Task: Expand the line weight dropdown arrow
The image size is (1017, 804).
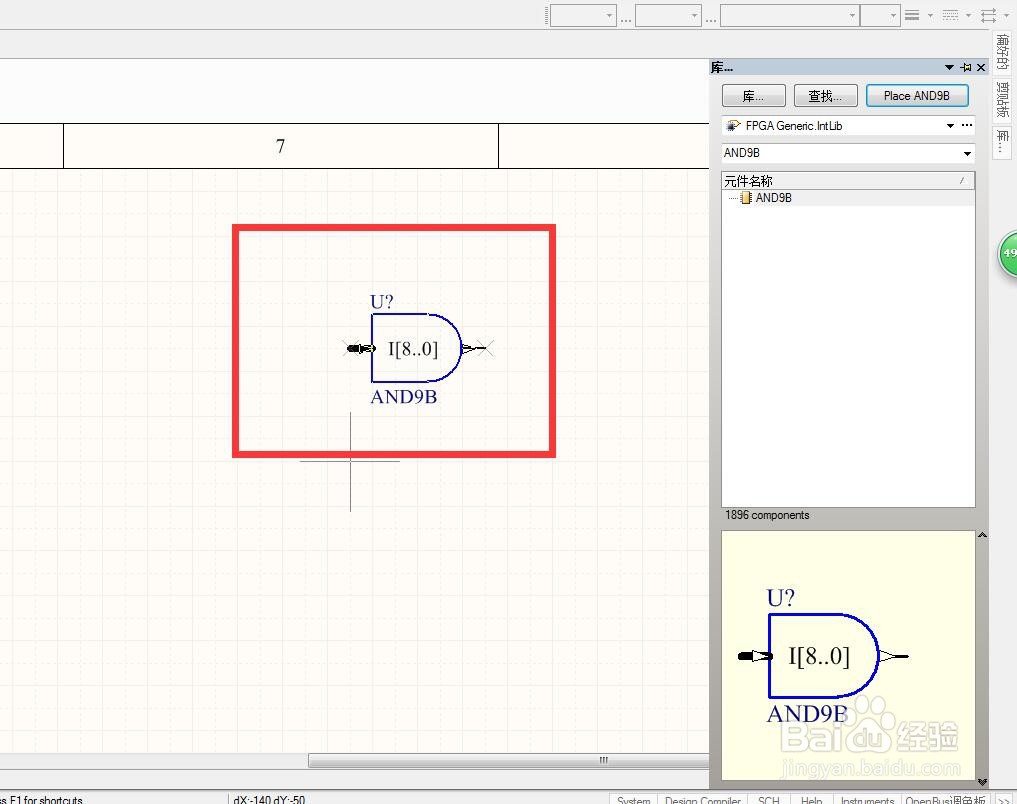Action: pos(930,15)
